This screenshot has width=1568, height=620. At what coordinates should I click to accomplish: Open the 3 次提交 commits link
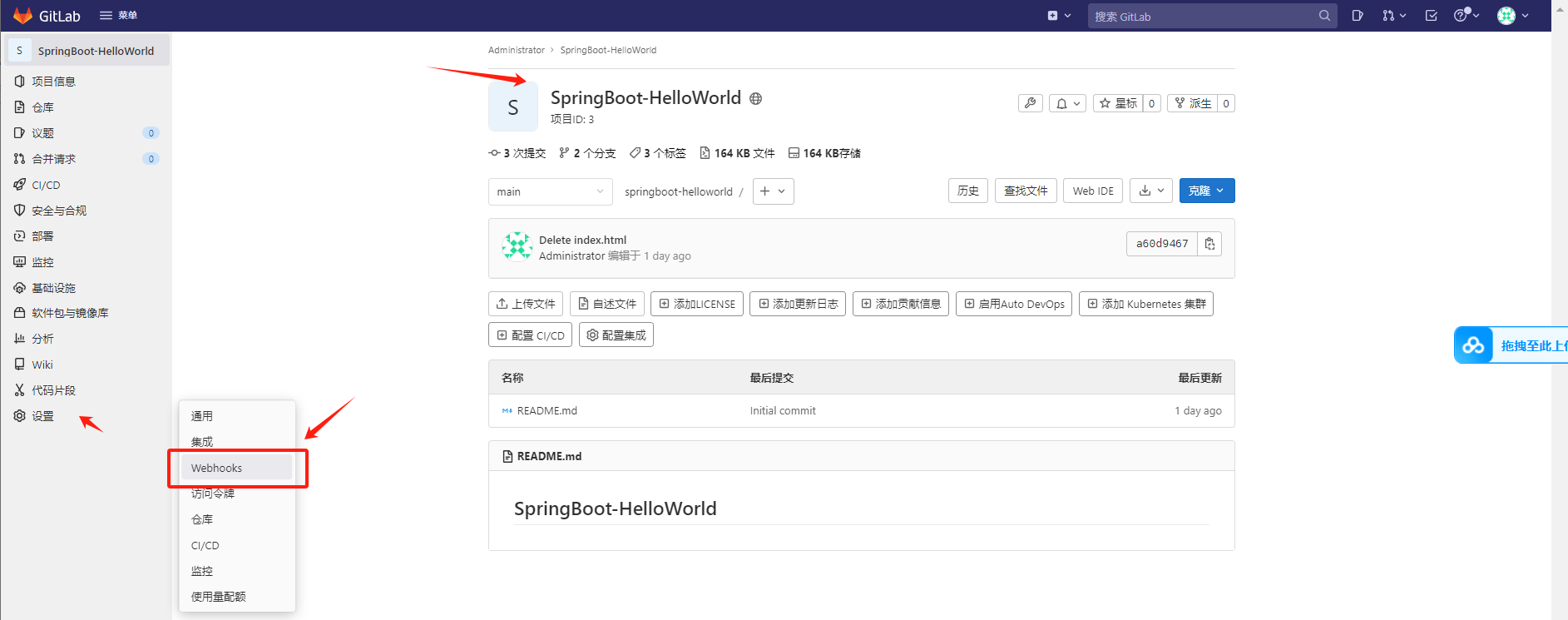(x=517, y=153)
